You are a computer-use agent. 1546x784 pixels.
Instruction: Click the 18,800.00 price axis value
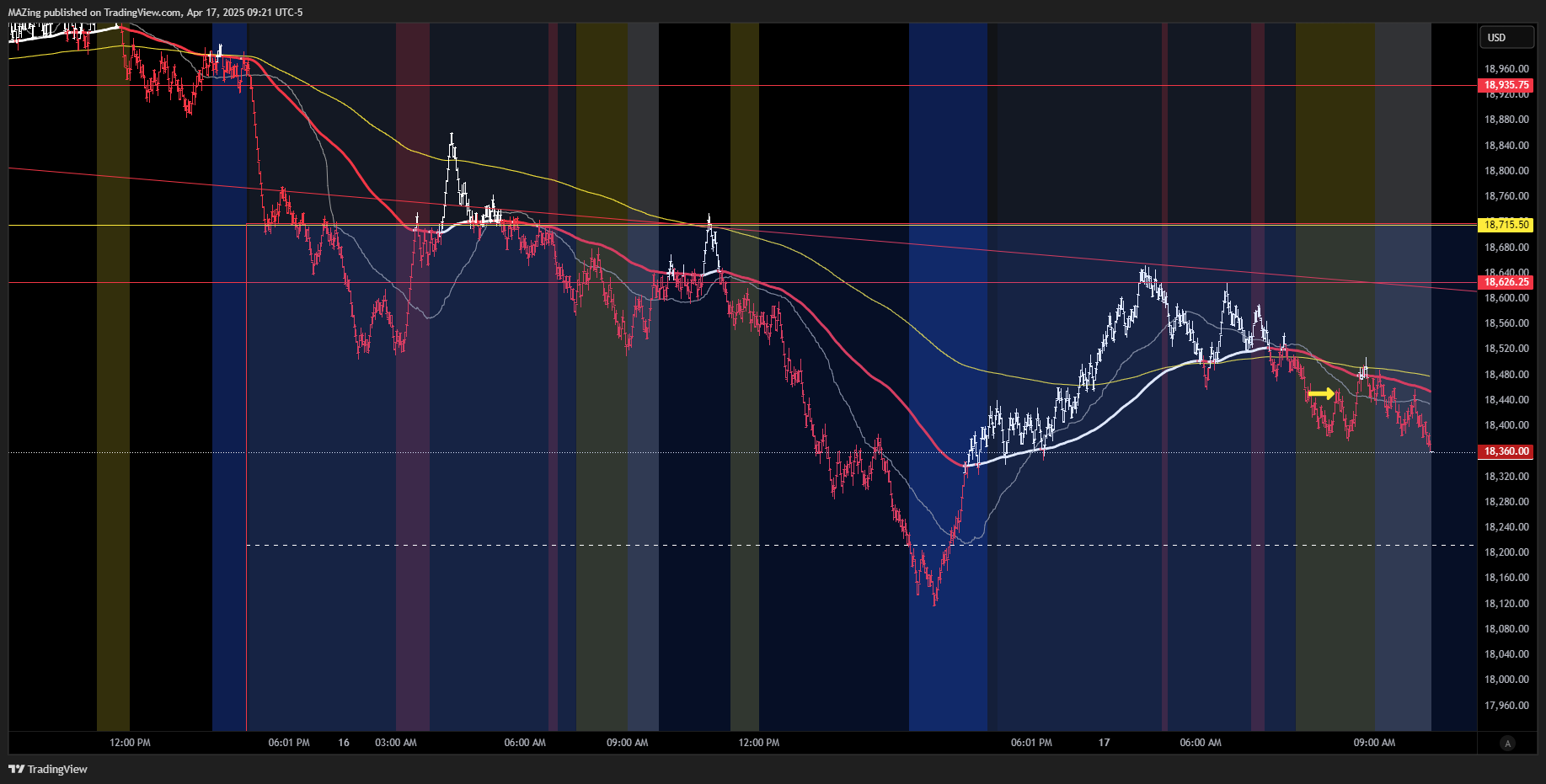(x=1506, y=171)
